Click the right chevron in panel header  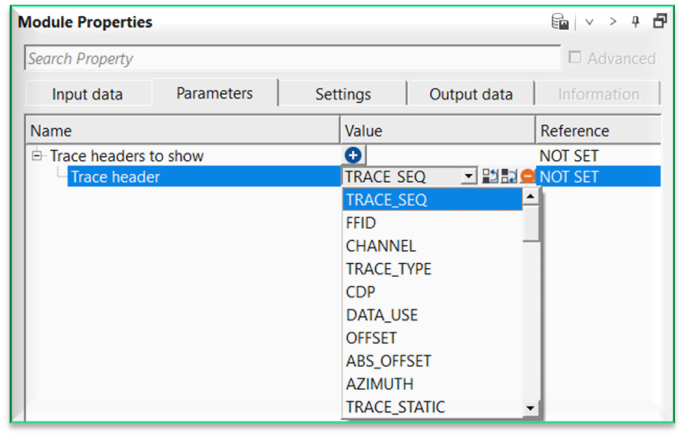pos(613,21)
